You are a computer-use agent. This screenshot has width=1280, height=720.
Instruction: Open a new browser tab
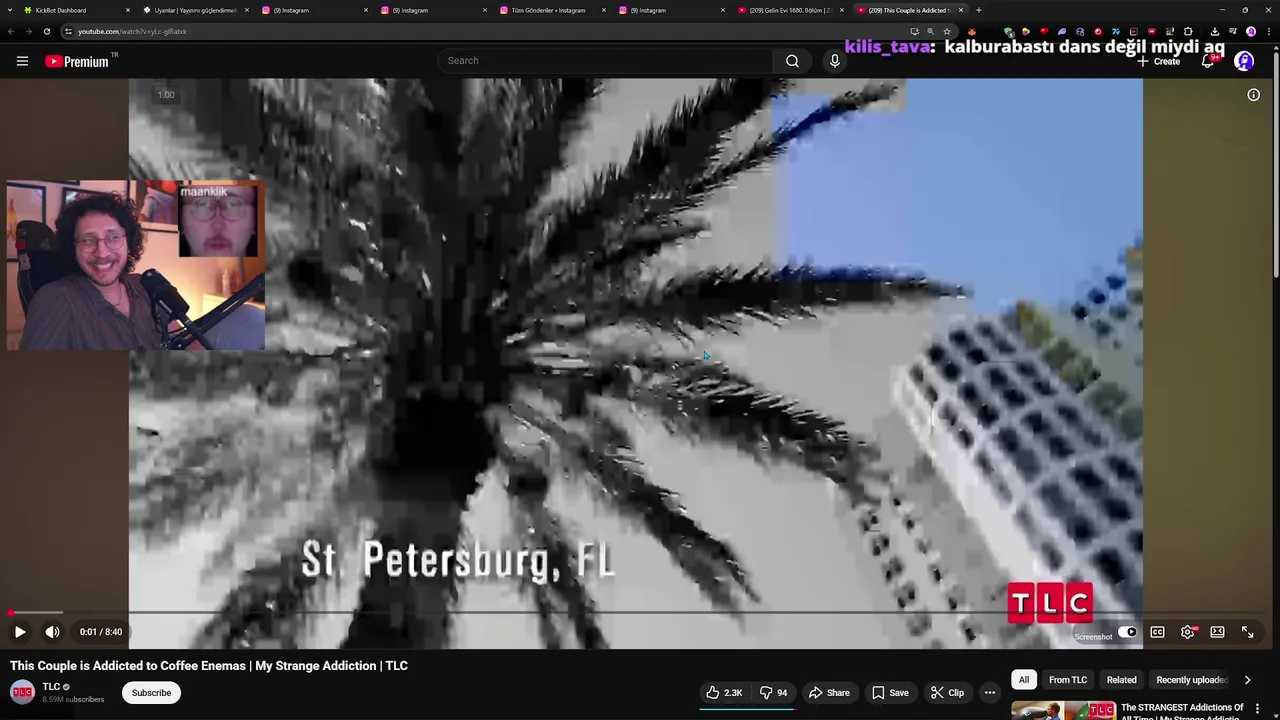pos(978,10)
